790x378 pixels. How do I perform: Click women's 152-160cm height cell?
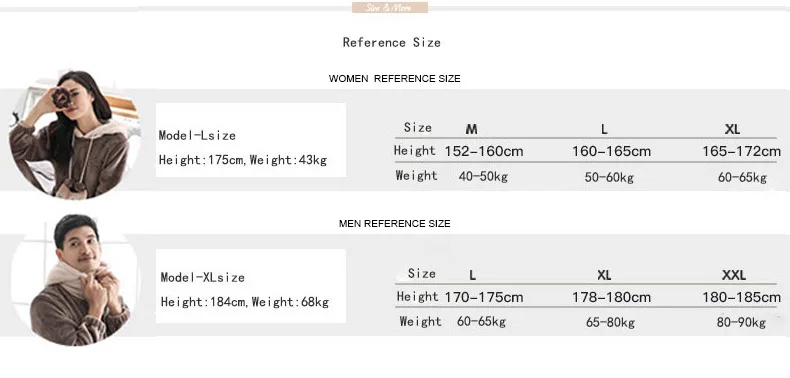pyautogui.click(x=484, y=151)
